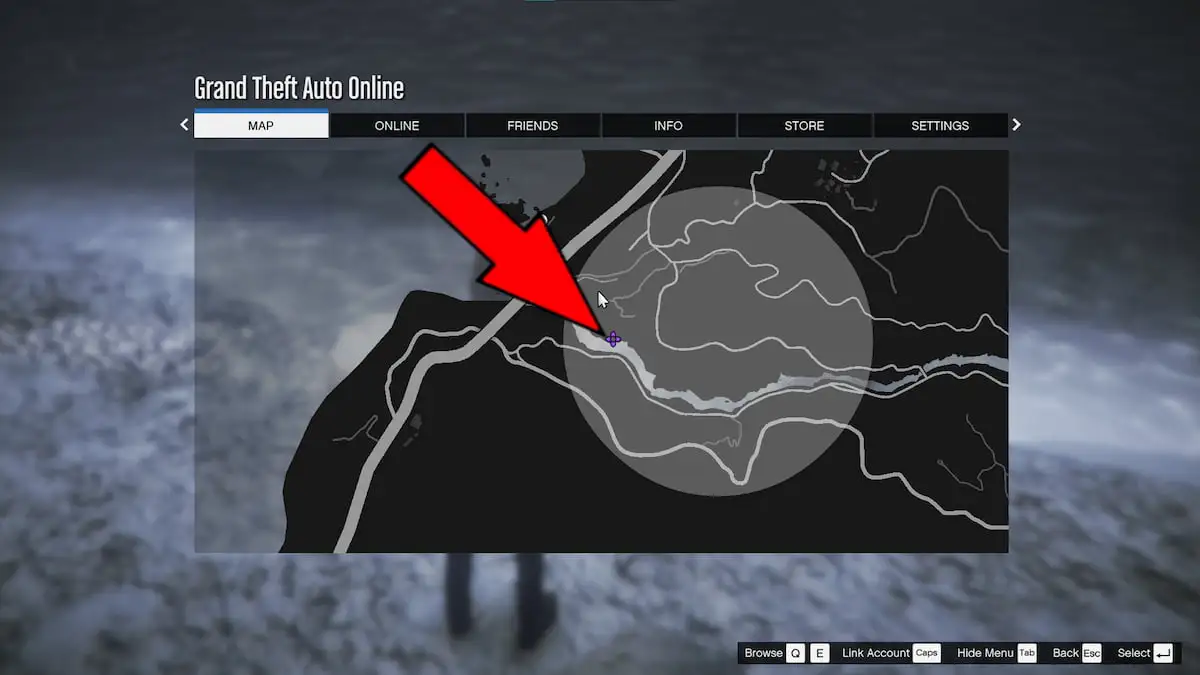Image resolution: width=1200 pixels, height=675 pixels.
Task: Click the Esc key icon beside Back
Action: [x=1091, y=653]
